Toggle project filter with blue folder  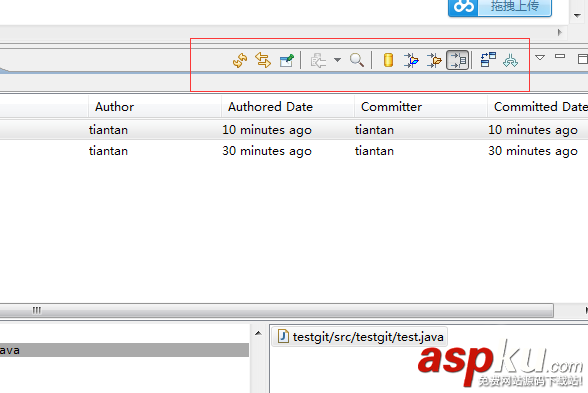(411, 60)
